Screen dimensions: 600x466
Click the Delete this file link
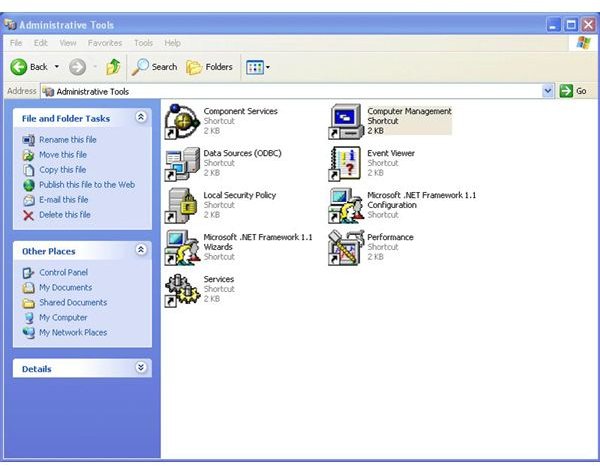click(65, 215)
